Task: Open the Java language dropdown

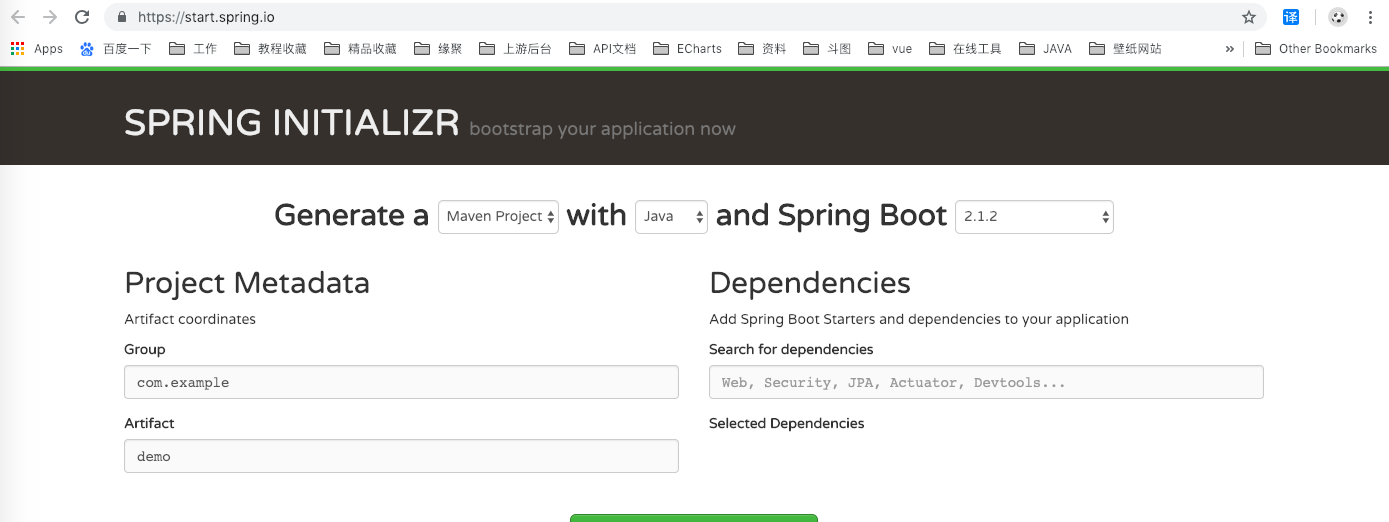Action: 671,217
